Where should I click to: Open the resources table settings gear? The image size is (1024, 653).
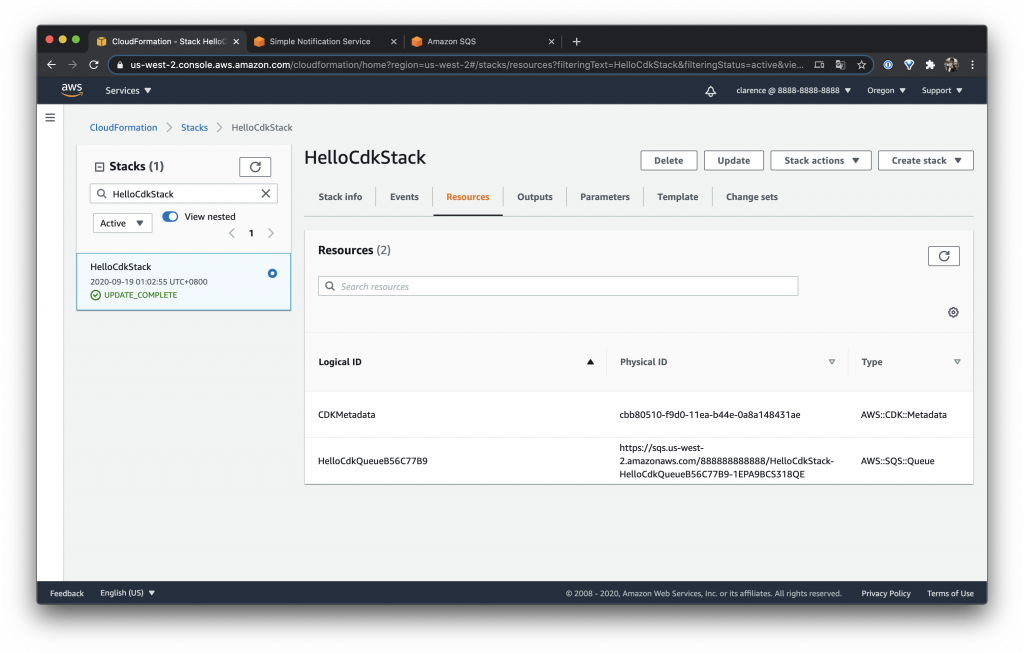(x=953, y=312)
